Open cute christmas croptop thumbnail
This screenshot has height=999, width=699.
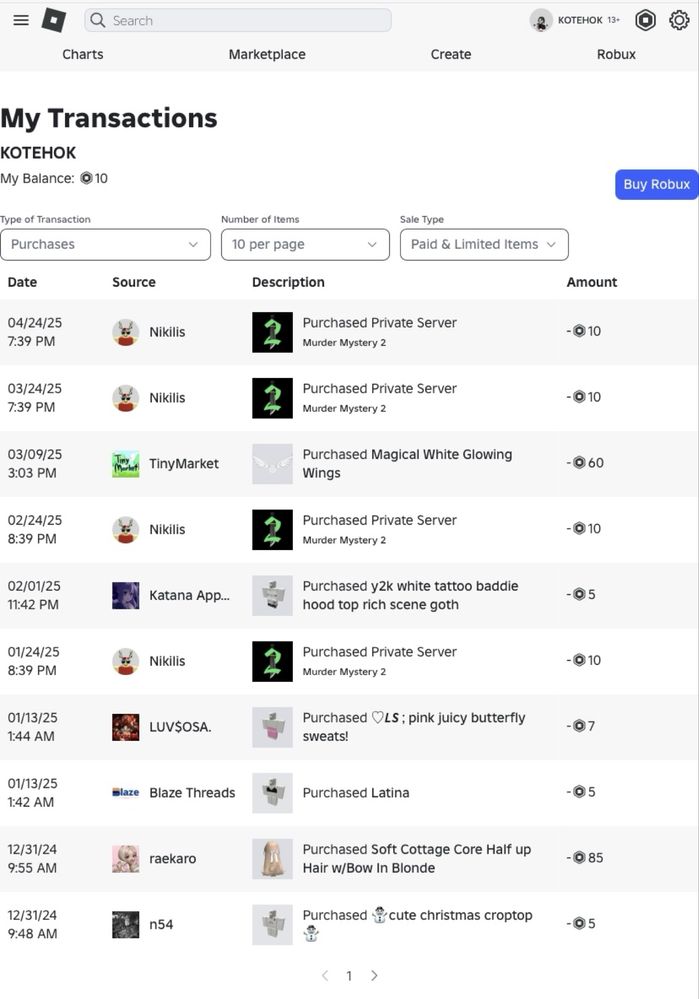click(x=272, y=924)
